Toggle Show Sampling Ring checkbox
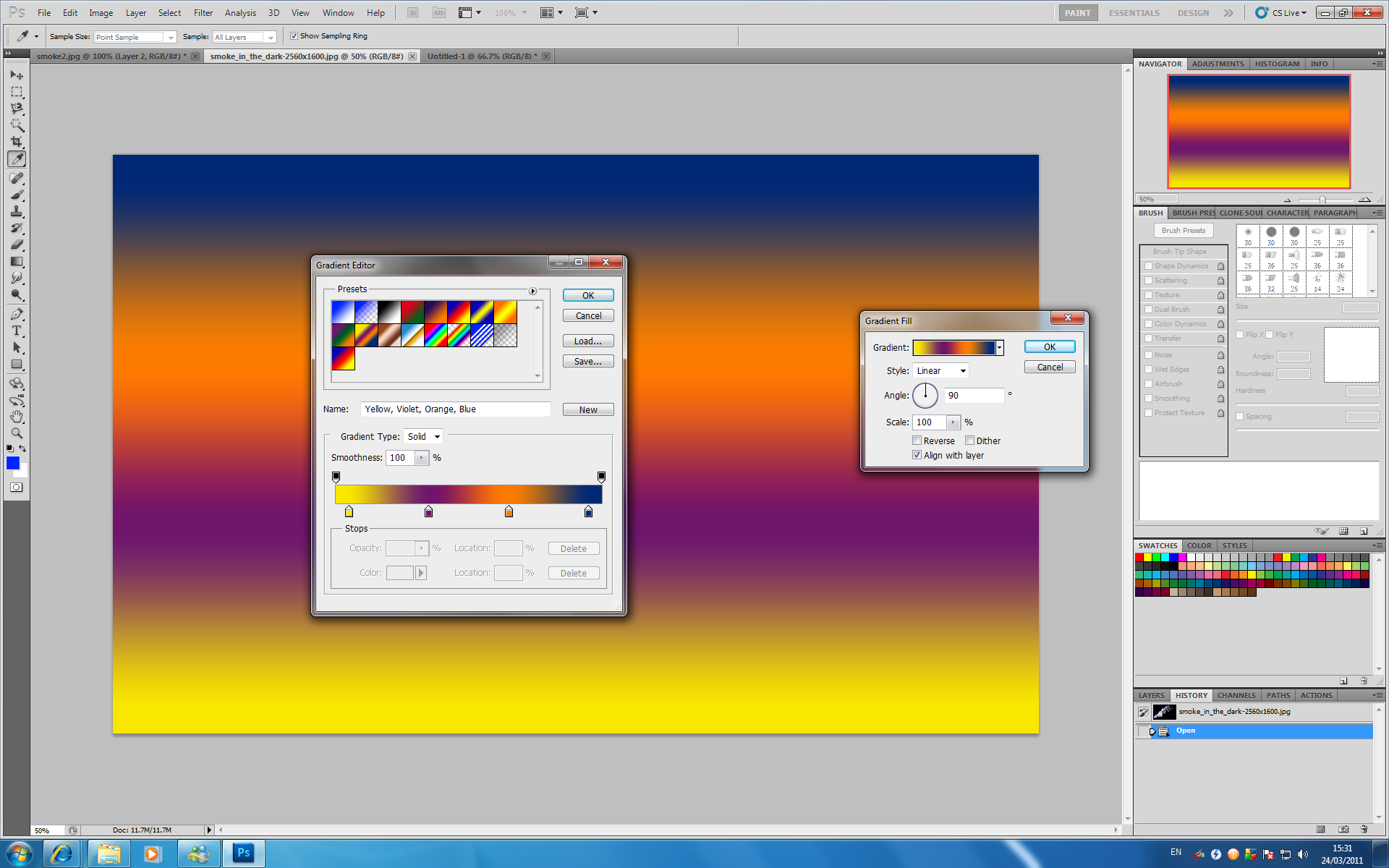 pyautogui.click(x=294, y=36)
